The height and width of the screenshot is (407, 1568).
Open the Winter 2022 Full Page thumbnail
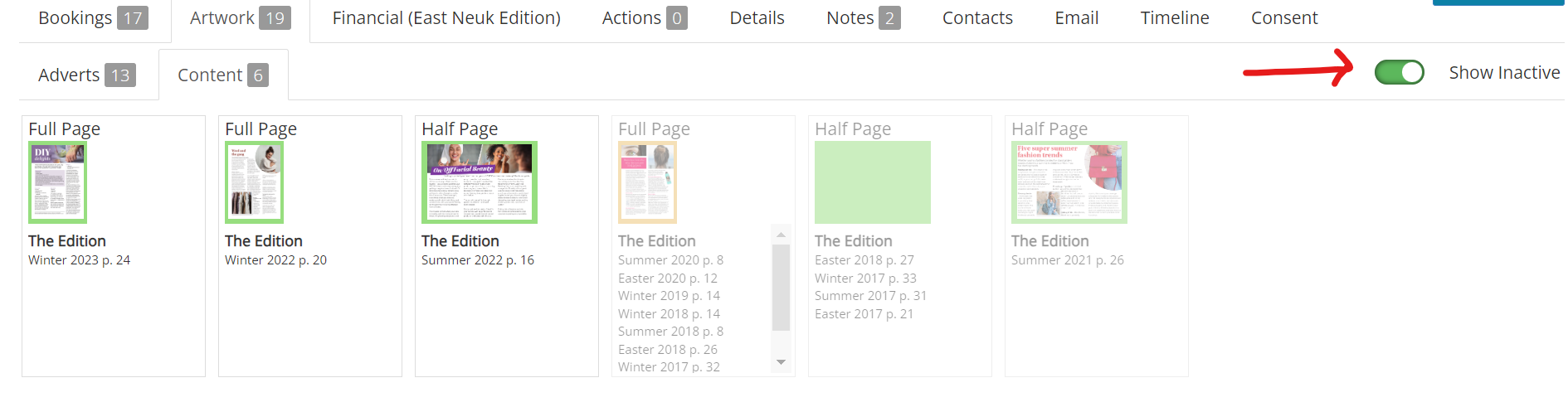pyautogui.click(x=255, y=182)
